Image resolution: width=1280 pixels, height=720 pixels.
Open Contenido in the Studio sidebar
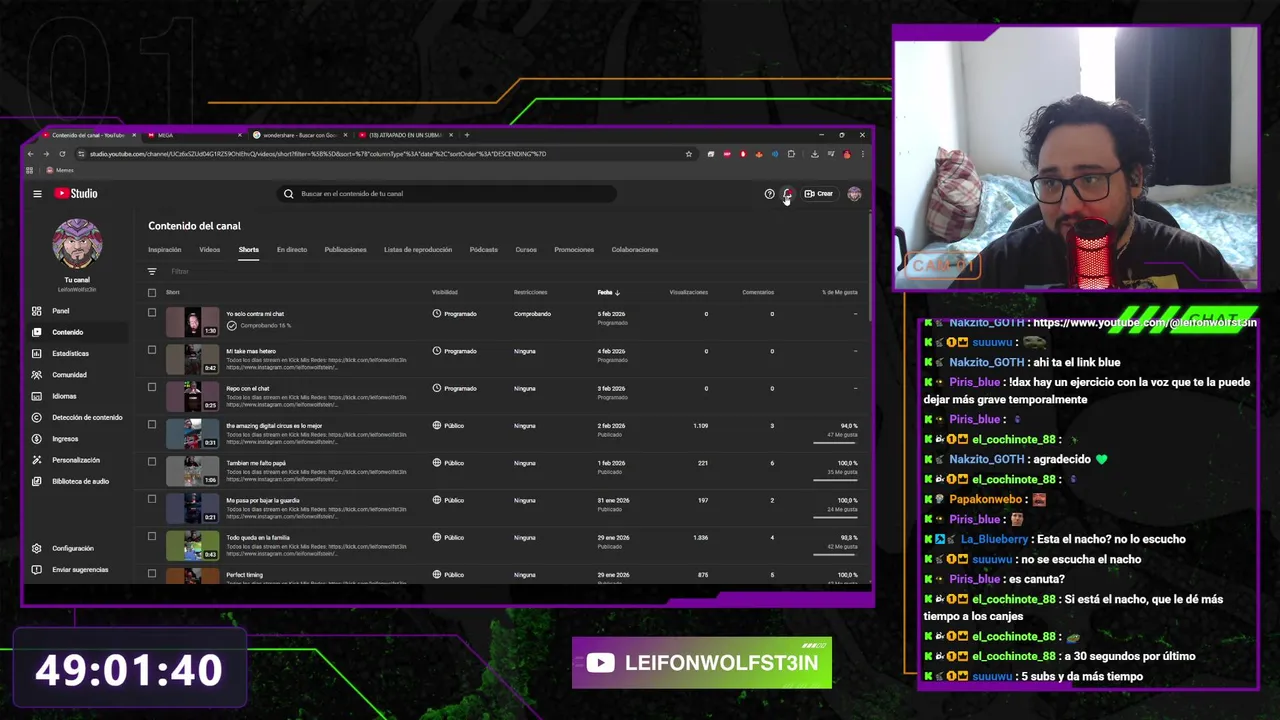tap(67, 332)
